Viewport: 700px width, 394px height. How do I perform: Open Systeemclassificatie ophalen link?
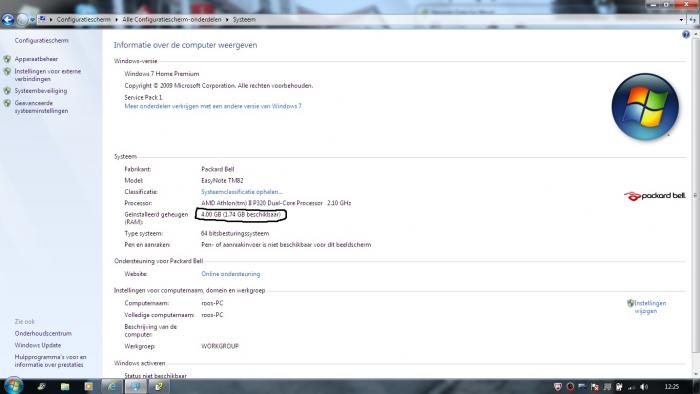[x=242, y=192]
